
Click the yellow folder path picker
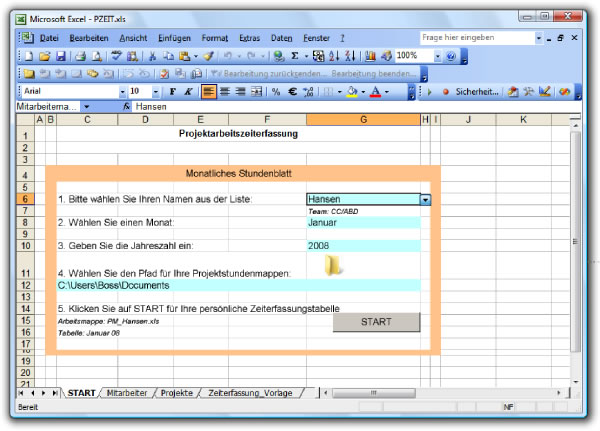[334, 264]
